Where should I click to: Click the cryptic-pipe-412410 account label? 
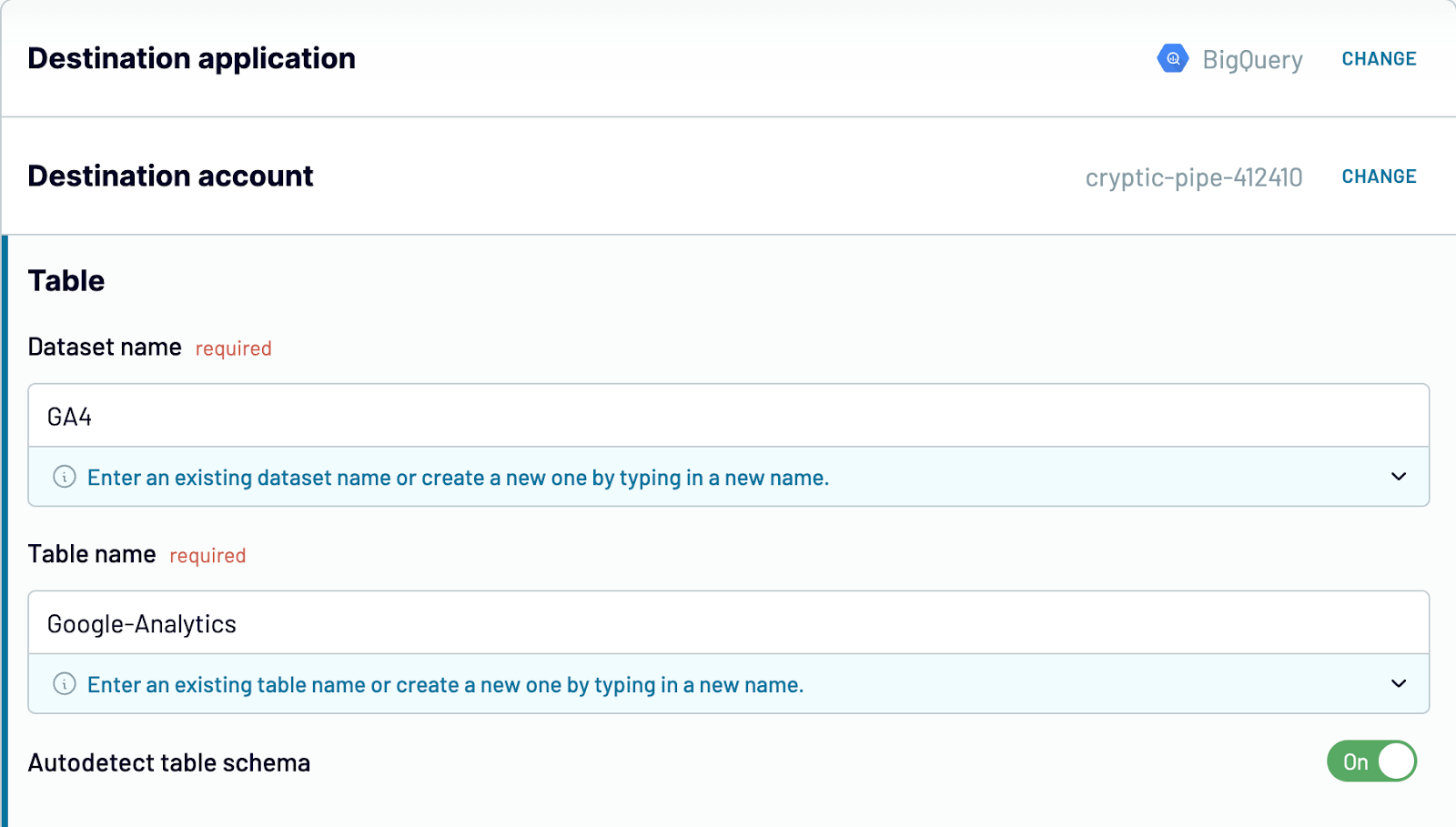pyautogui.click(x=1194, y=177)
